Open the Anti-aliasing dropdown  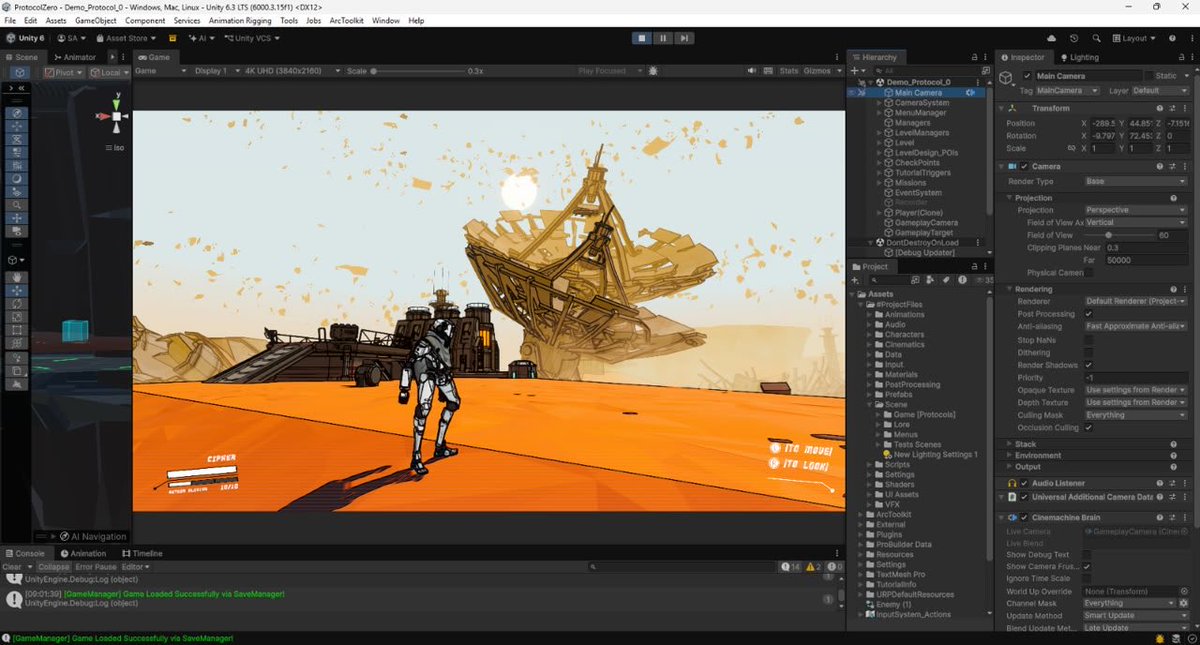[x=1135, y=327]
